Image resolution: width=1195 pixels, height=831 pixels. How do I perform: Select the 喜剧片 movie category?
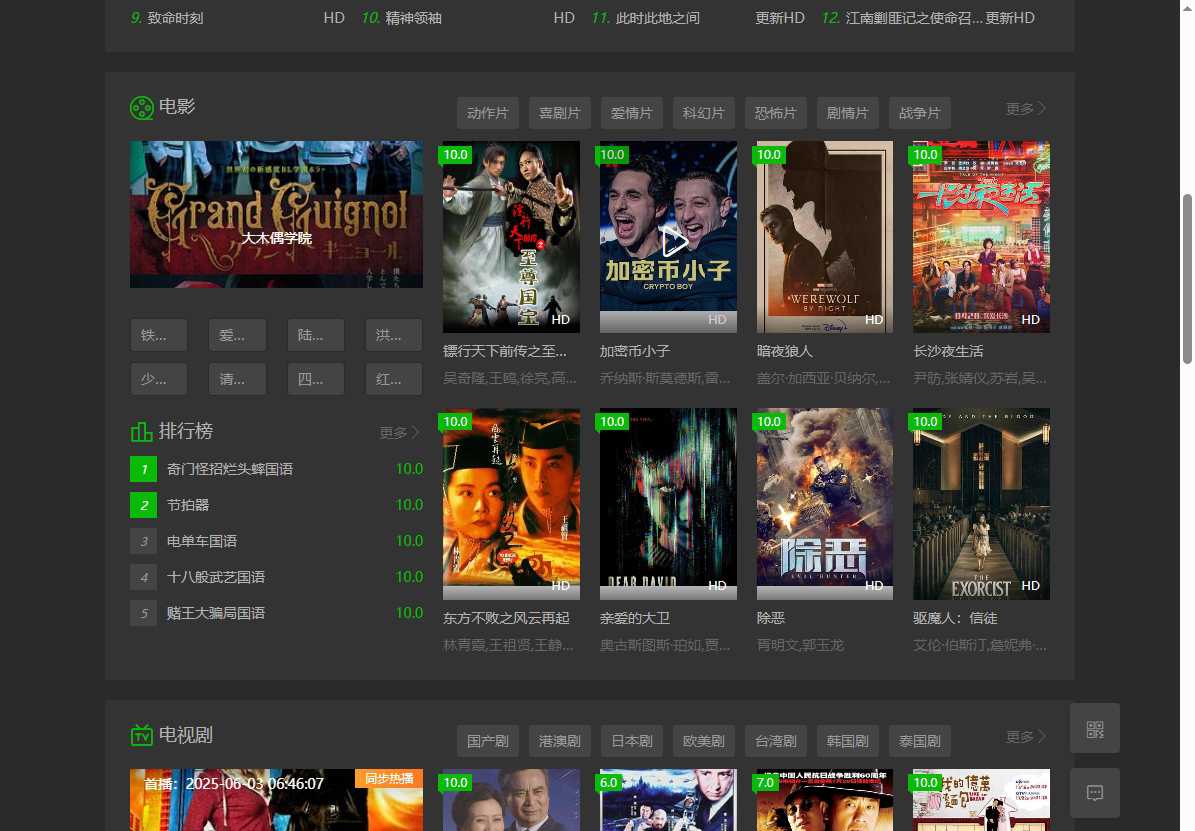559,113
